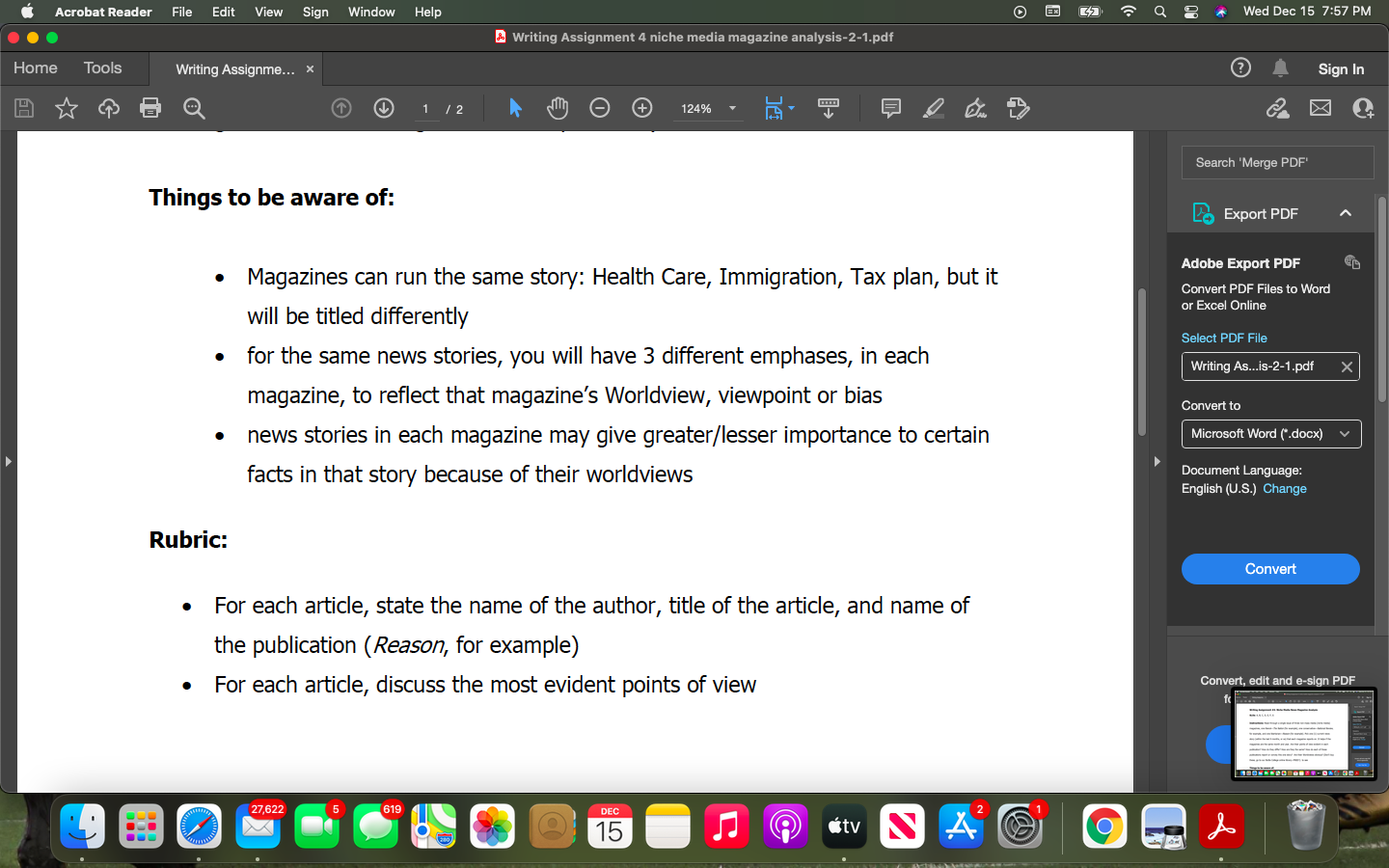
Task: Open the notifications bell
Action: tap(1280, 68)
